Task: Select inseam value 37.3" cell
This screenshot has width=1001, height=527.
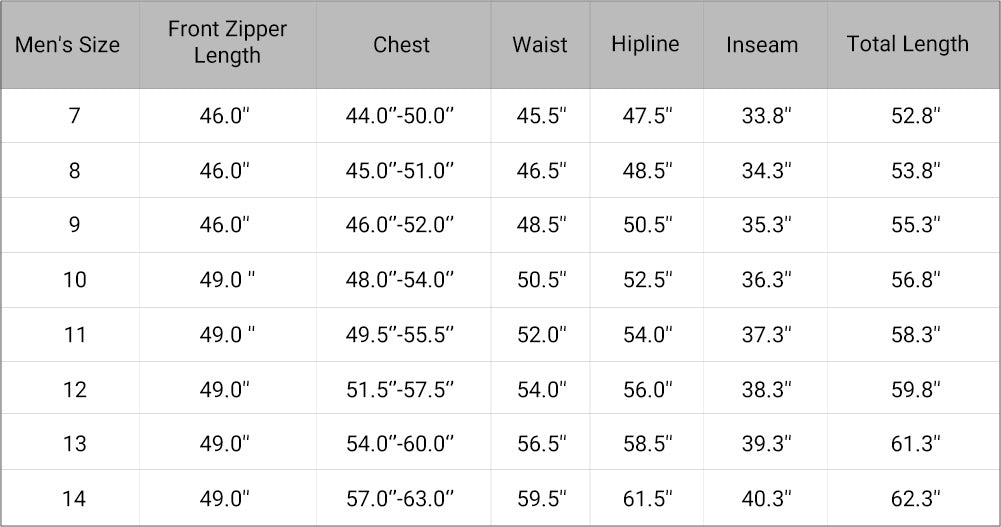Action: [766, 334]
